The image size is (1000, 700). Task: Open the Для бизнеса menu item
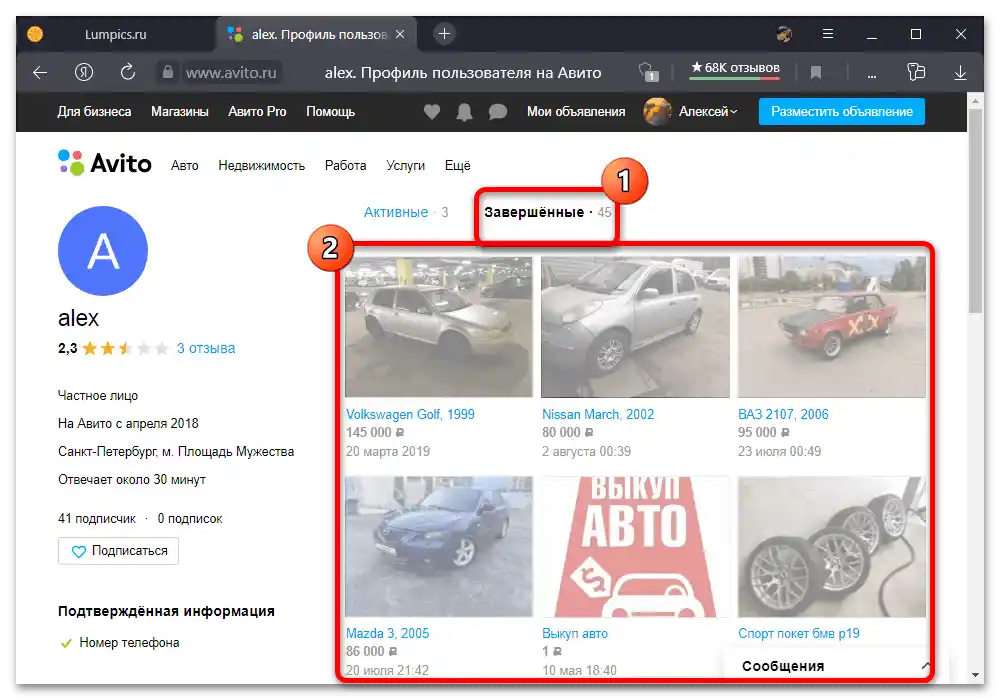coord(94,112)
